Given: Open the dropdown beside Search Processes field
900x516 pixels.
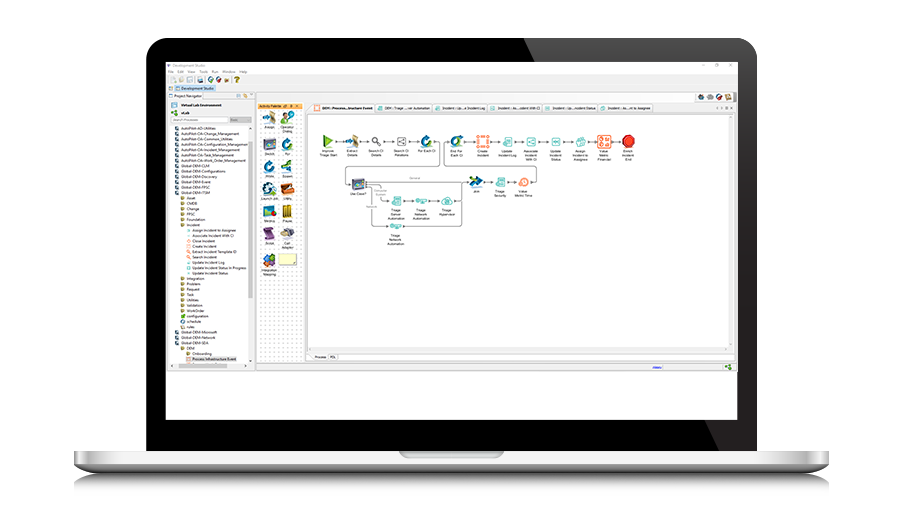Looking at the screenshot, I should (240, 120).
